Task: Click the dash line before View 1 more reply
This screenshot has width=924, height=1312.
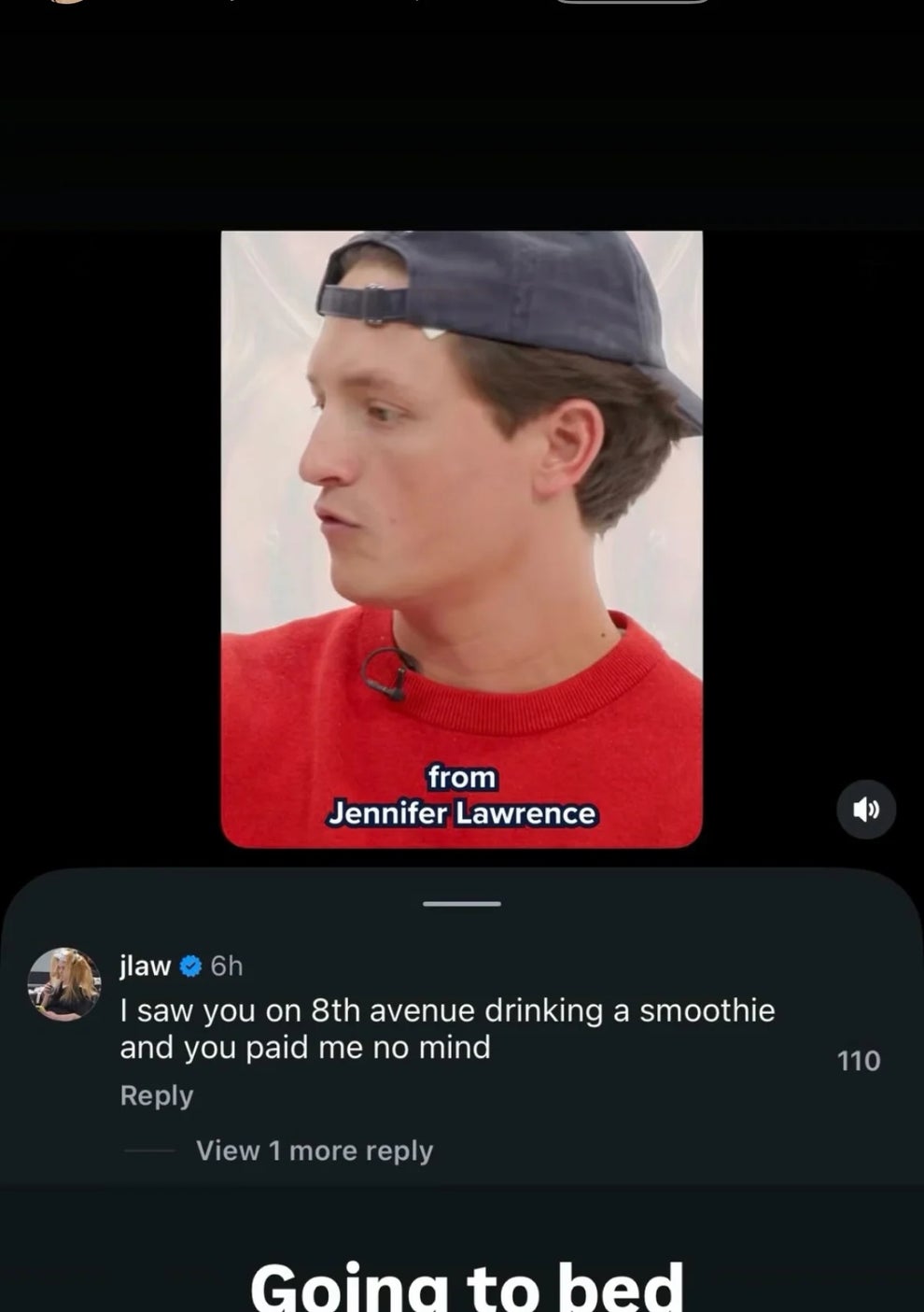Action: click(149, 1150)
